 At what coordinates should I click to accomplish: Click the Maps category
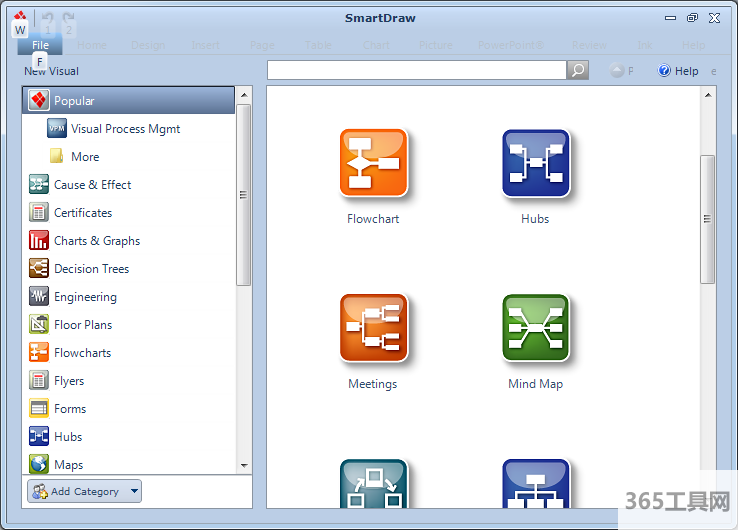tap(68, 465)
